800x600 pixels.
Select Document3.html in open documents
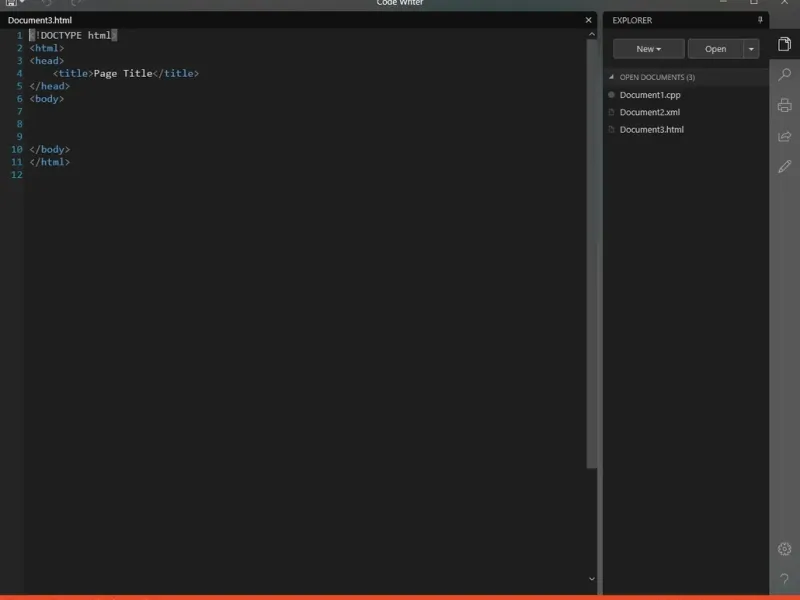652,130
